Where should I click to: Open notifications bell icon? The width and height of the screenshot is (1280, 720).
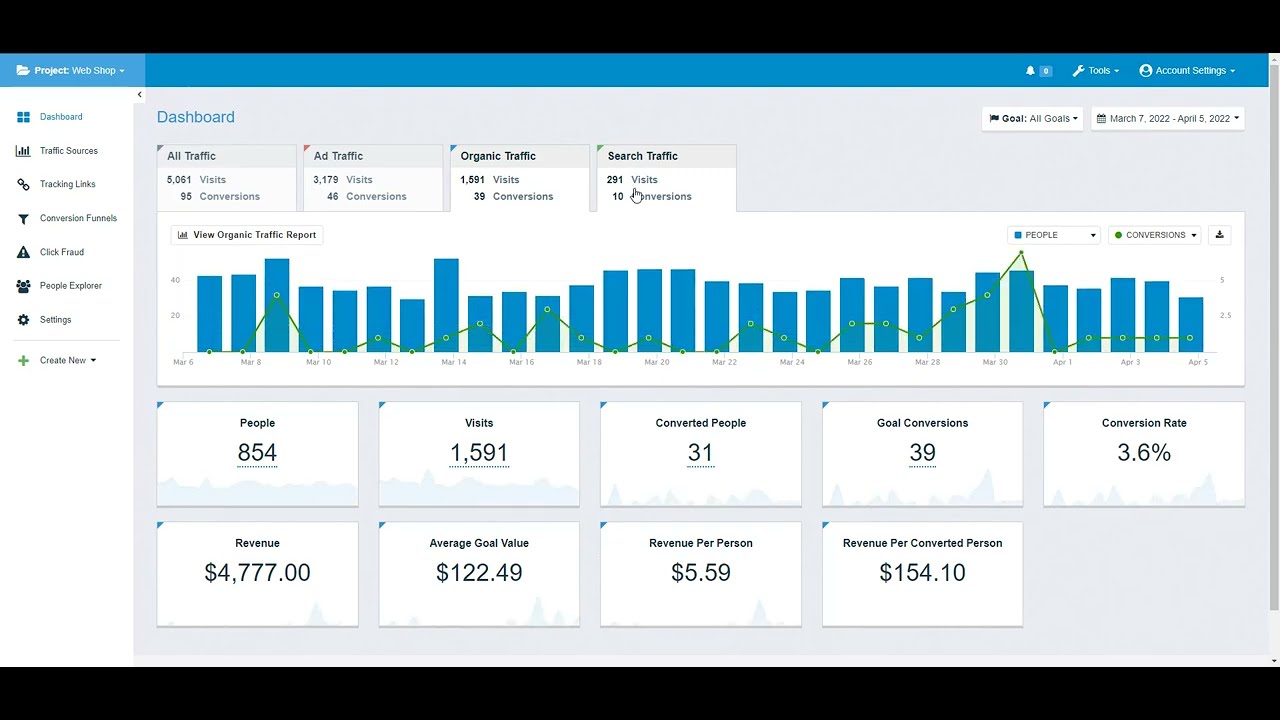pos(1030,71)
